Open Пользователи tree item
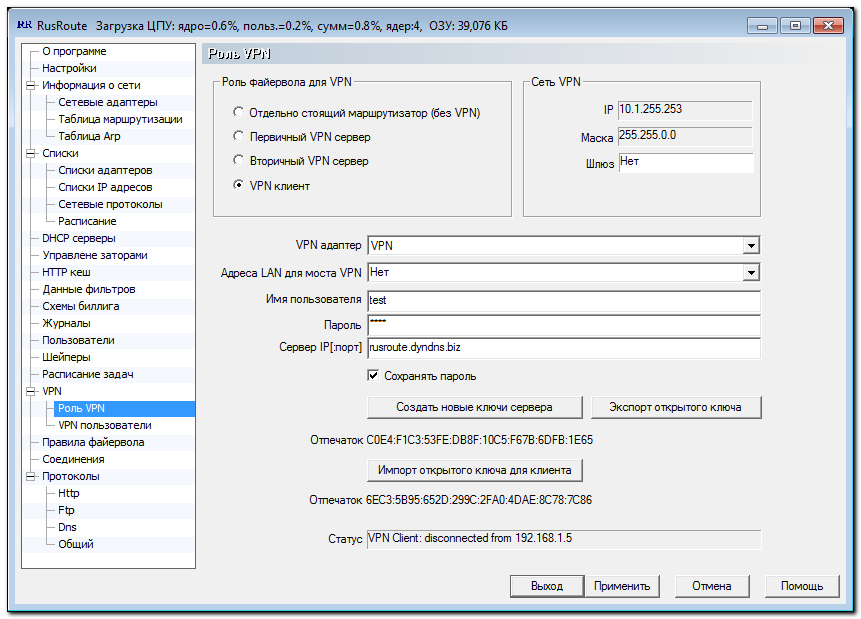This screenshot has height=619, width=861. point(78,341)
